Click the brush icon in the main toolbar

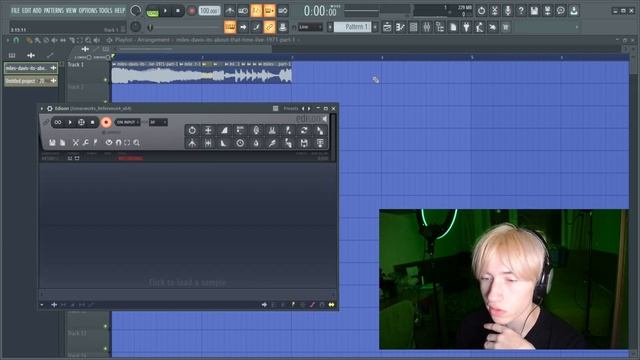point(256,27)
